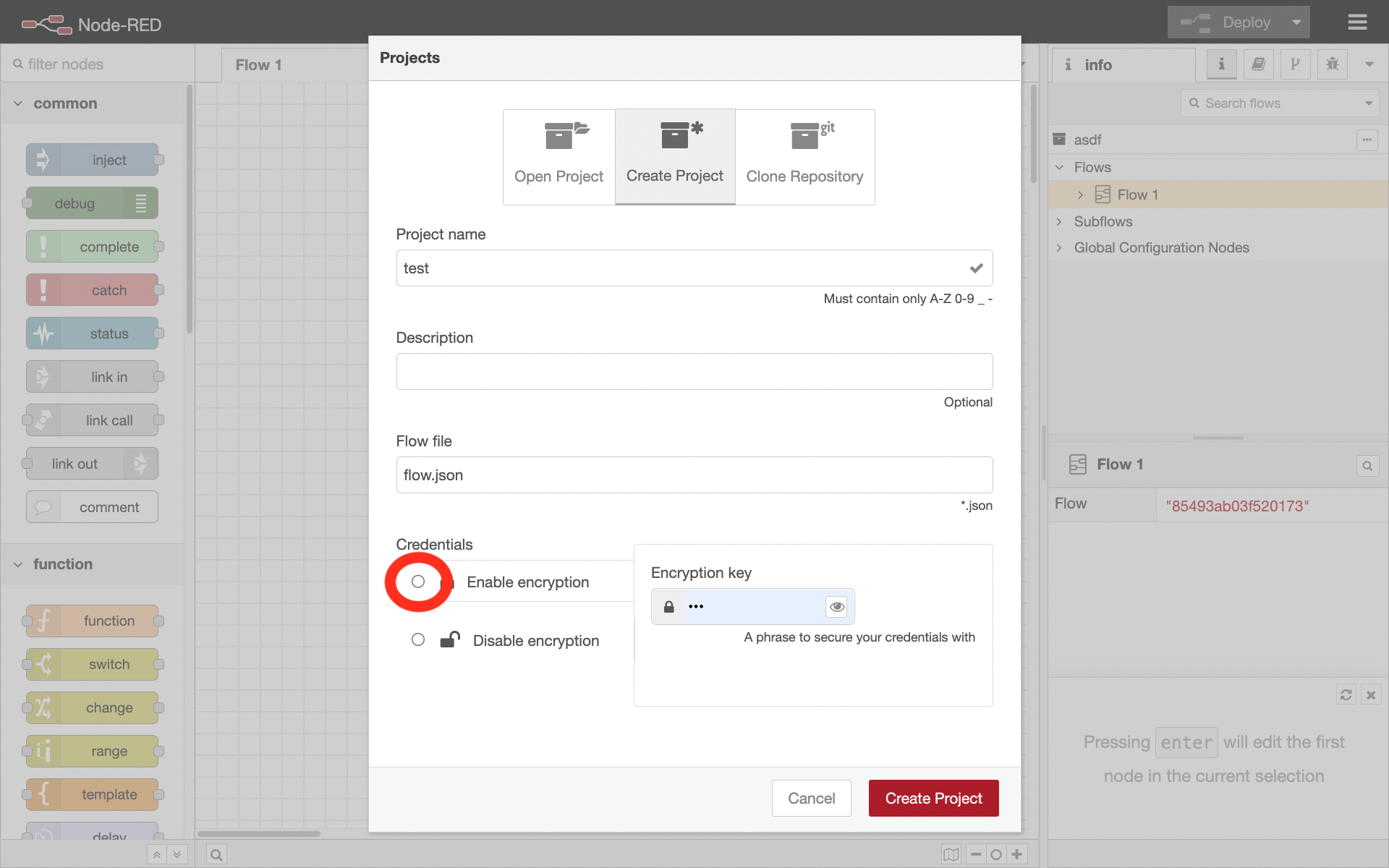Enable encryption for project credentials
Image resolution: width=1389 pixels, height=868 pixels.
pos(418,582)
